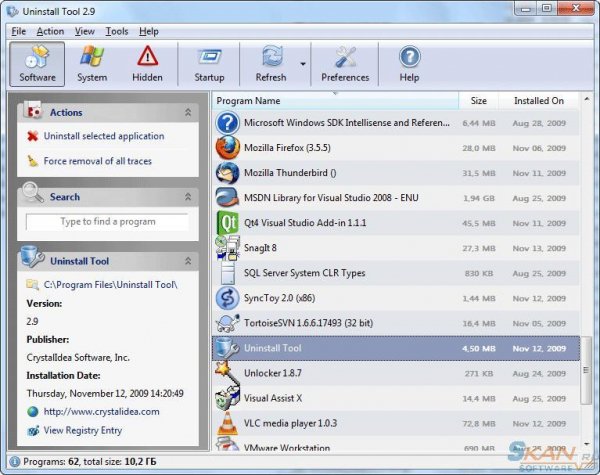Click the Qt4 Visual Studio Add-in icon

[x=228, y=223]
